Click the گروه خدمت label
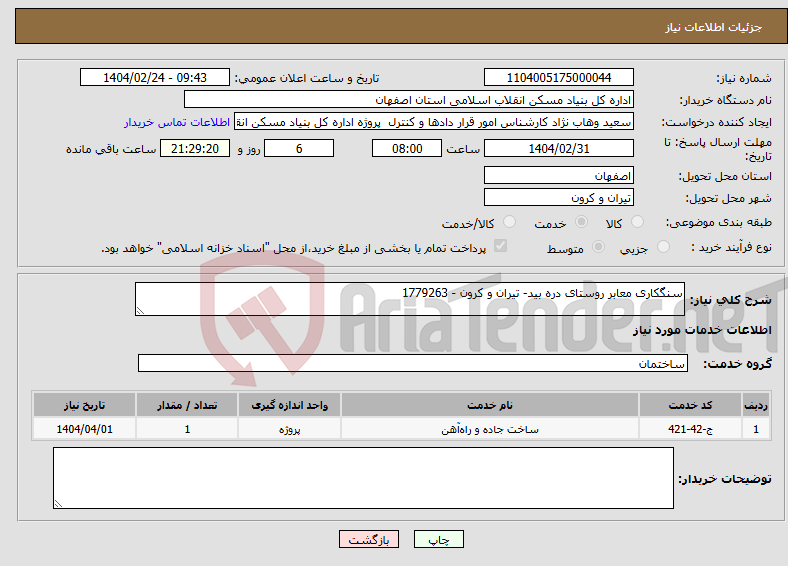Image resolution: width=788 pixels, height=566 pixels. (737, 363)
